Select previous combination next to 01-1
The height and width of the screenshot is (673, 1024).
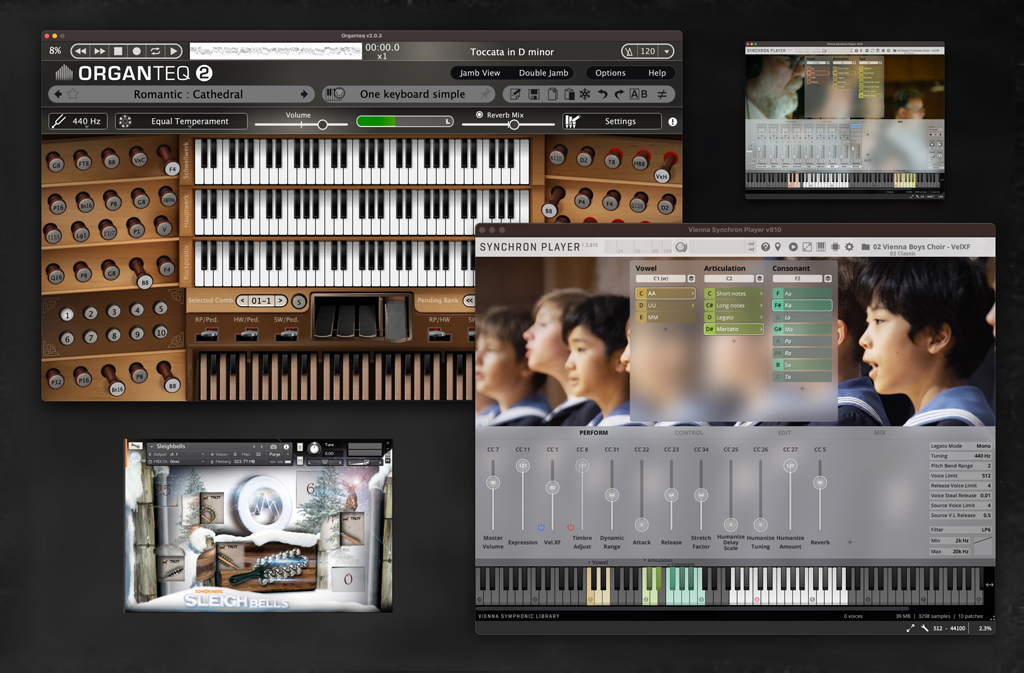242,300
